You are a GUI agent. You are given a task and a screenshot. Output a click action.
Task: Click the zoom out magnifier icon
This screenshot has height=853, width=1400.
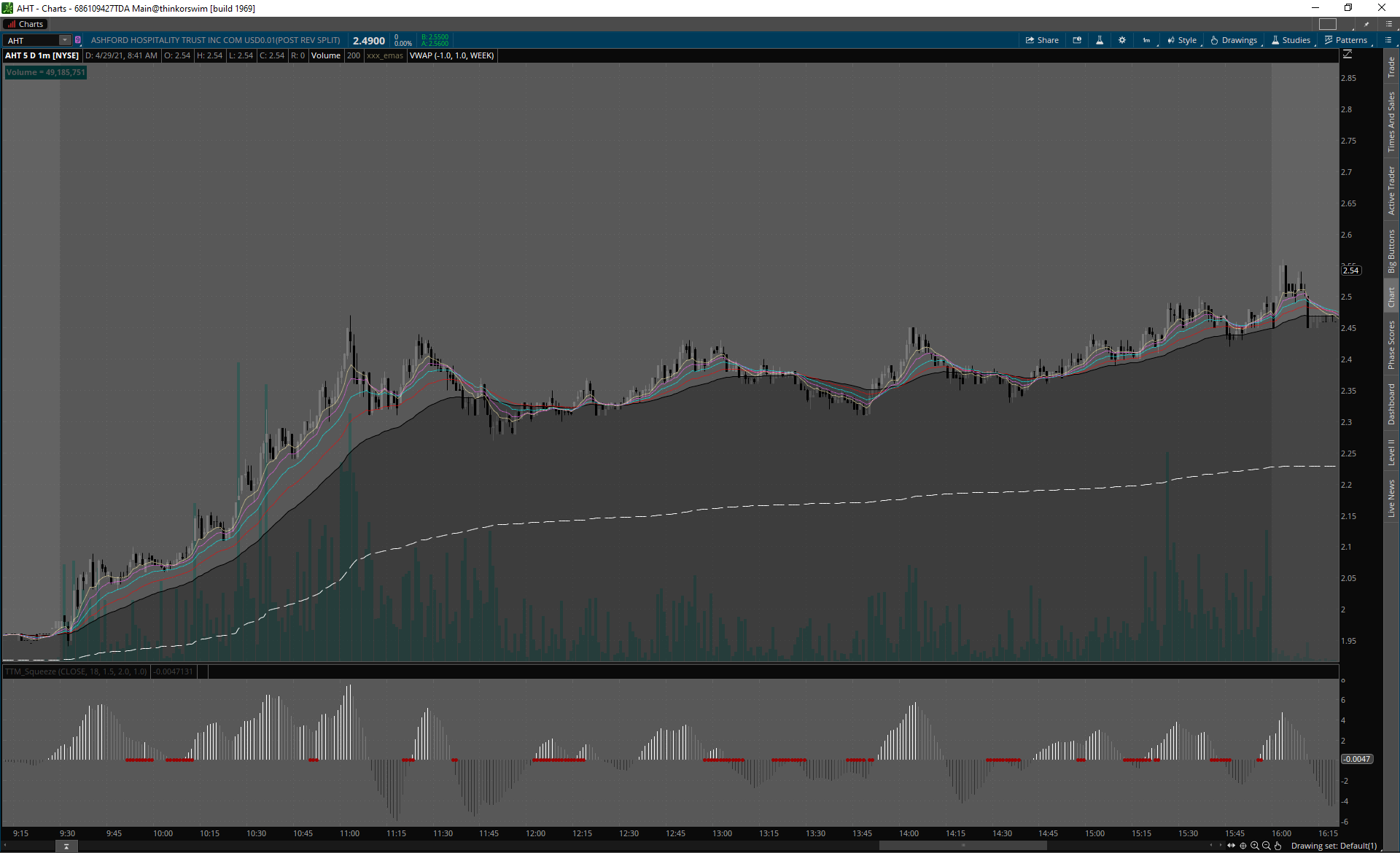click(1267, 846)
